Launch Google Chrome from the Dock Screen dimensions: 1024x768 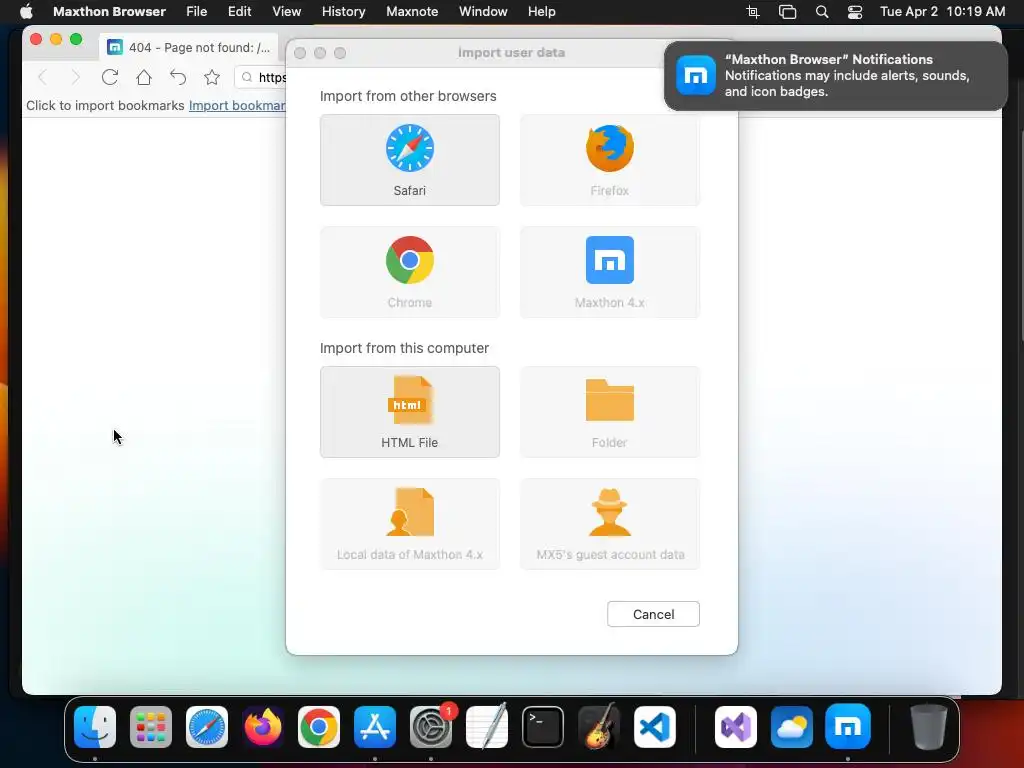(x=319, y=727)
